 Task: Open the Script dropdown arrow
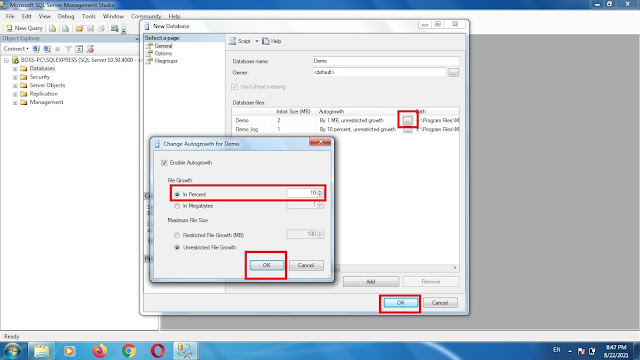pos(257,41)
